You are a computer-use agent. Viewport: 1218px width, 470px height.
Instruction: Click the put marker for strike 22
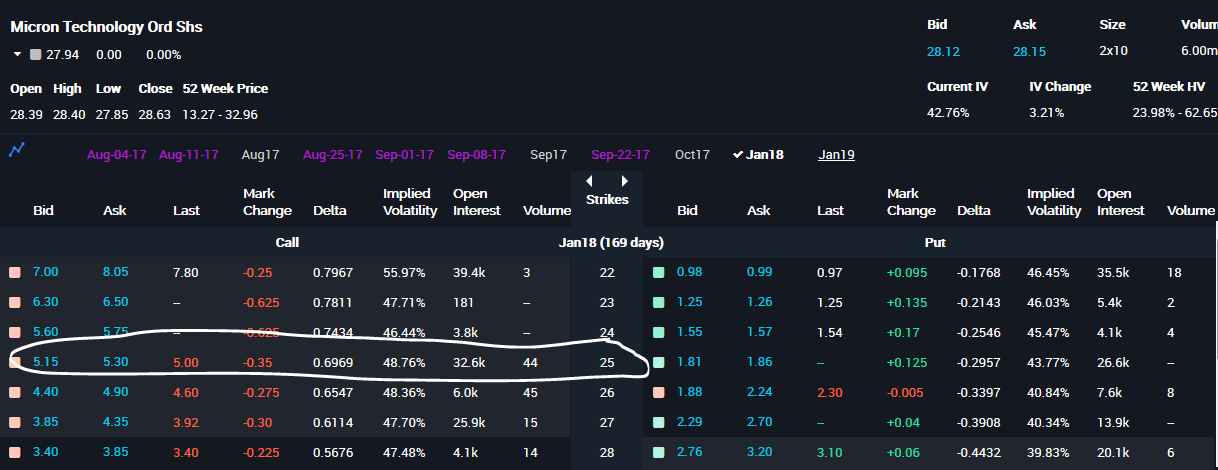[658, 272]
